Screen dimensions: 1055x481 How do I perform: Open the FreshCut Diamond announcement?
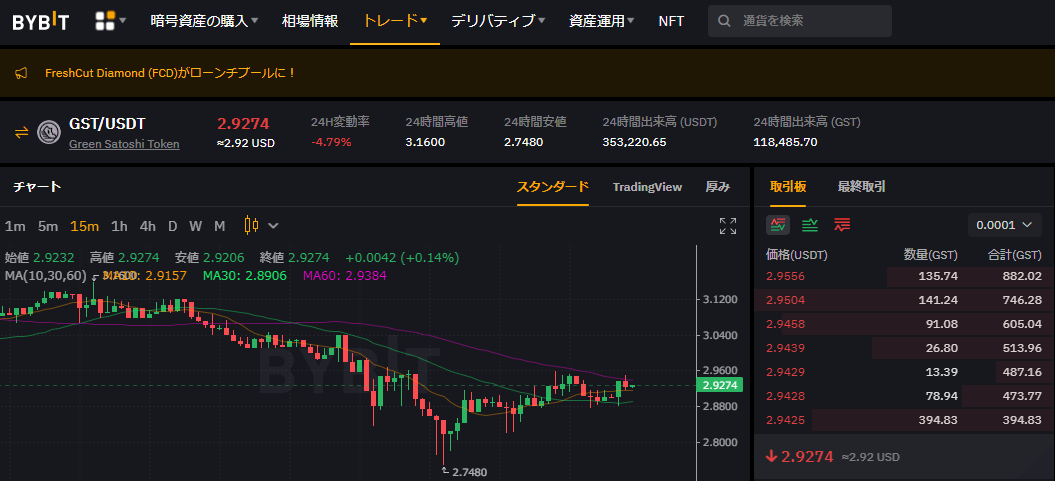click(x=170, y=73)
